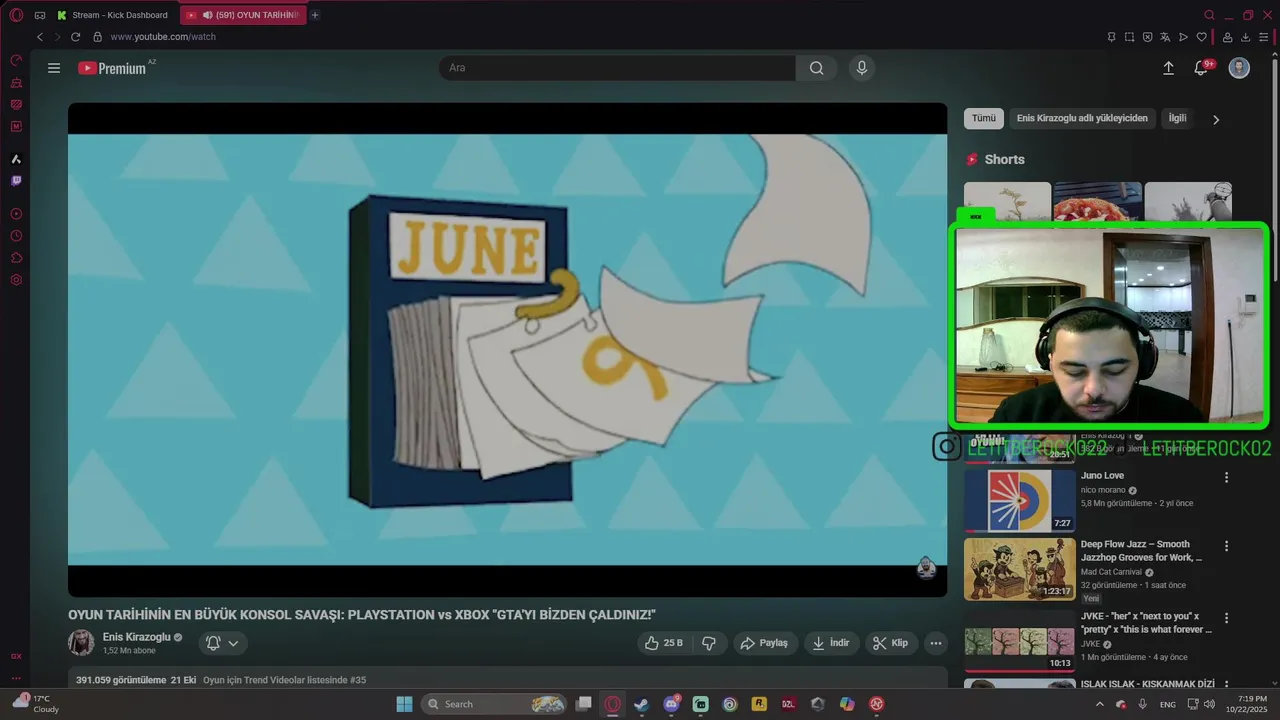Image resolution: width=1280 pixels, height=720 pixels.
Task: Open YouTube notifications bell with 9+ badge
Action: tap(1202, 68)
